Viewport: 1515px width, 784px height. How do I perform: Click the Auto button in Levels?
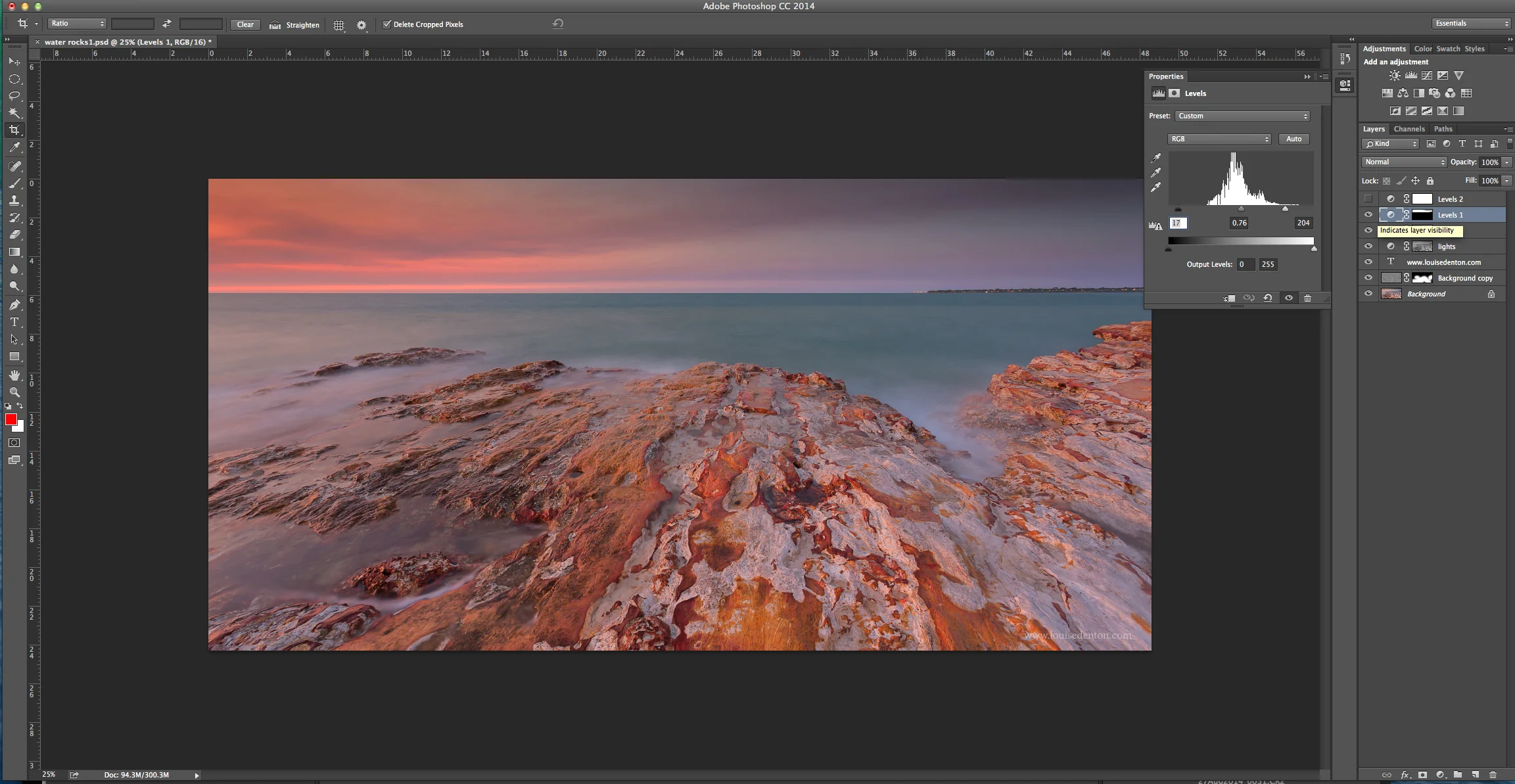(x=1294, y=139)
